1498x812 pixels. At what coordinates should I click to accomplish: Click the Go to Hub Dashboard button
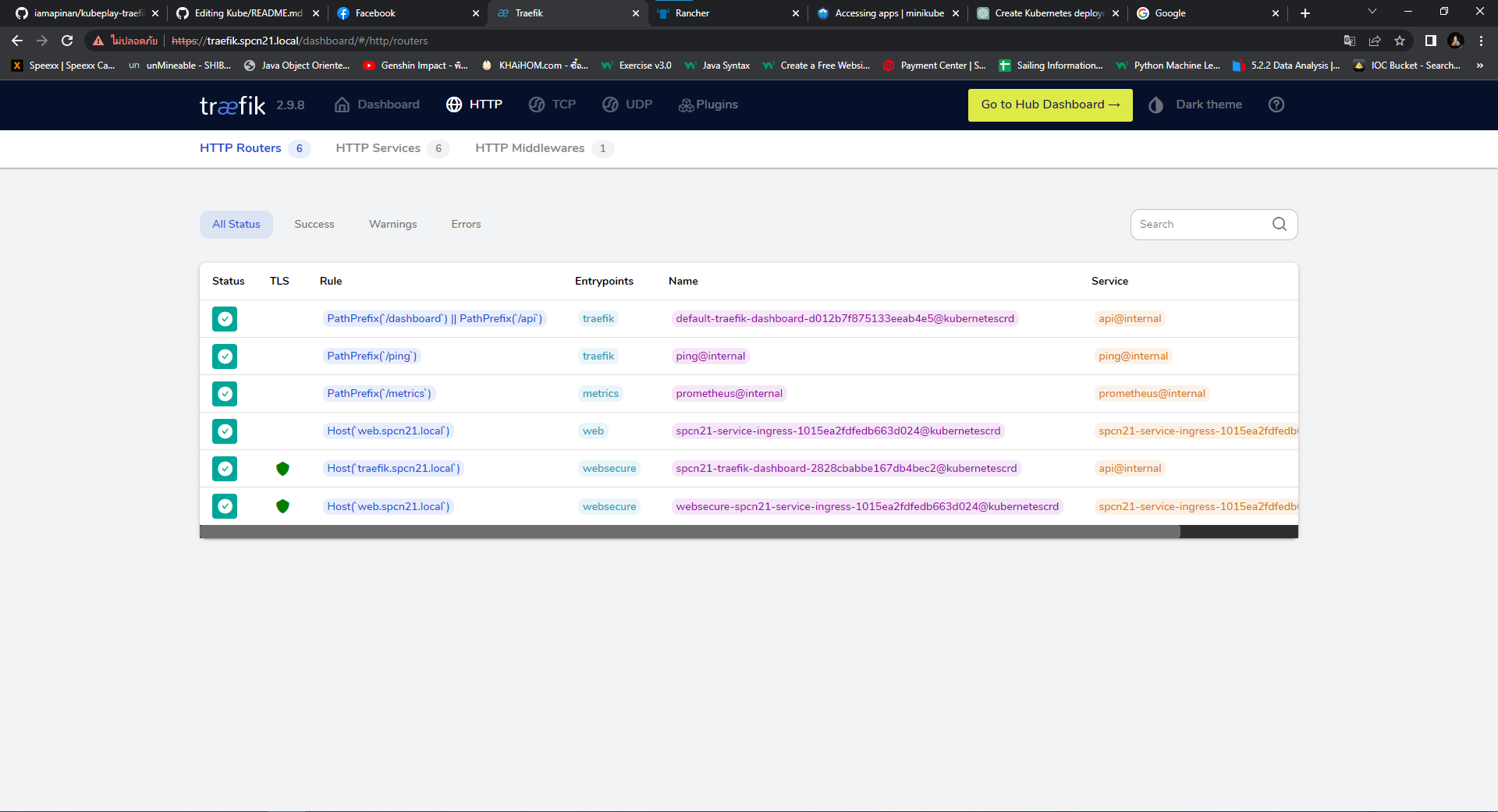pyautogui.click(x=1049, y=105)
